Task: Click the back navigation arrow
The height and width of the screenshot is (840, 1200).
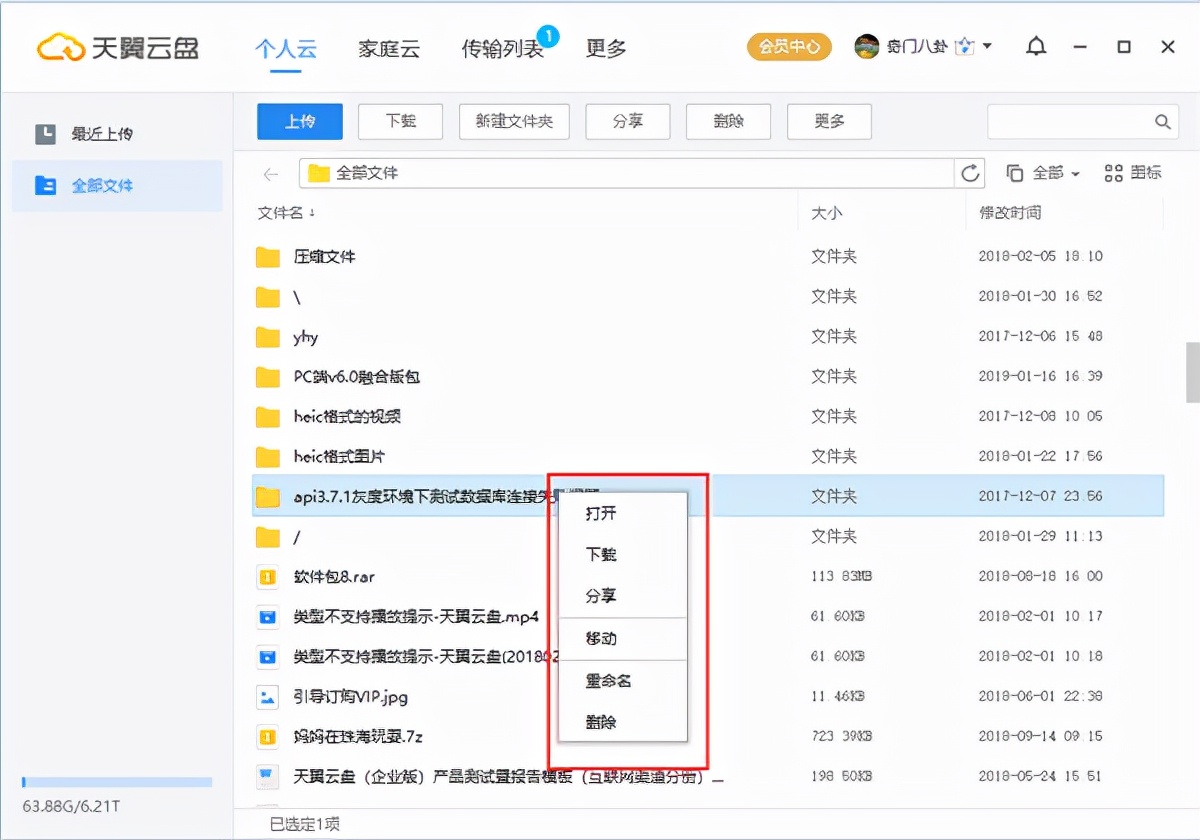Action: tap(268, 172)
